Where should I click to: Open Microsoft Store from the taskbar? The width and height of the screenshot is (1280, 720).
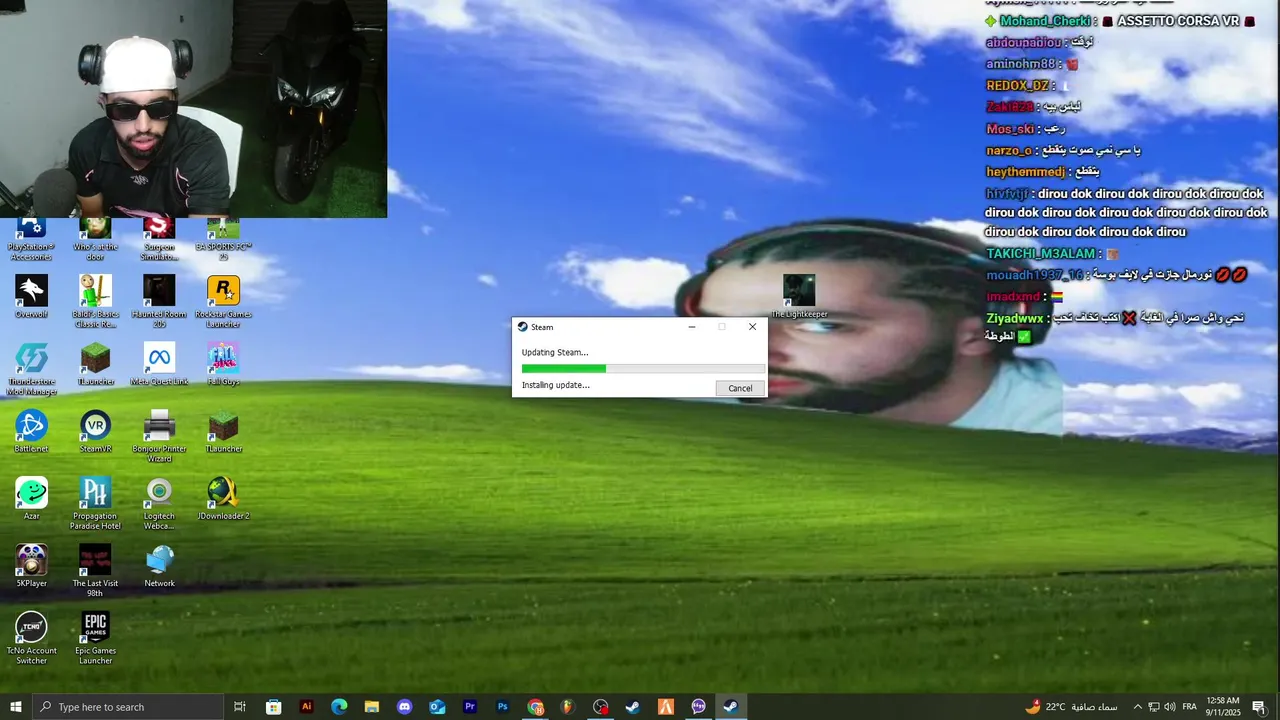pyautogui.click(x=273, y=707)
